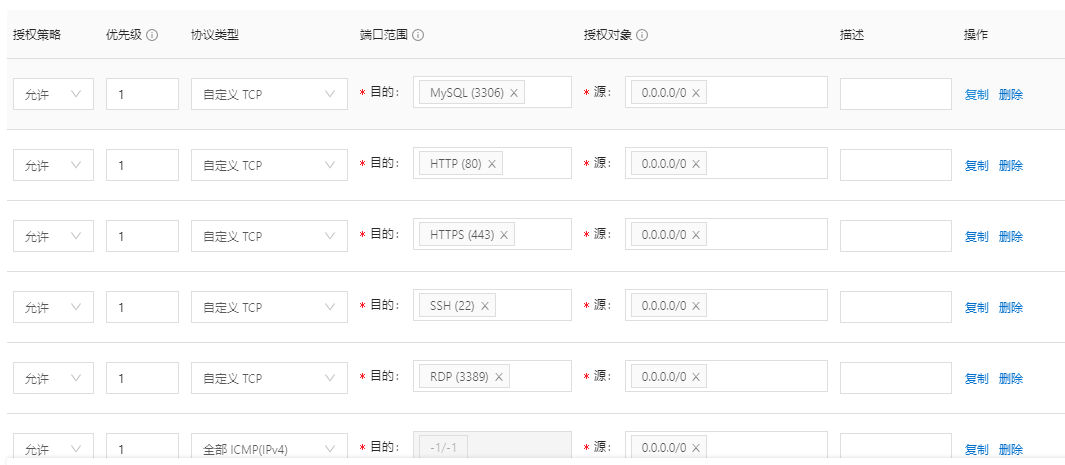Open 自定义 TCP protocol dropdown in RDP row

270,377
